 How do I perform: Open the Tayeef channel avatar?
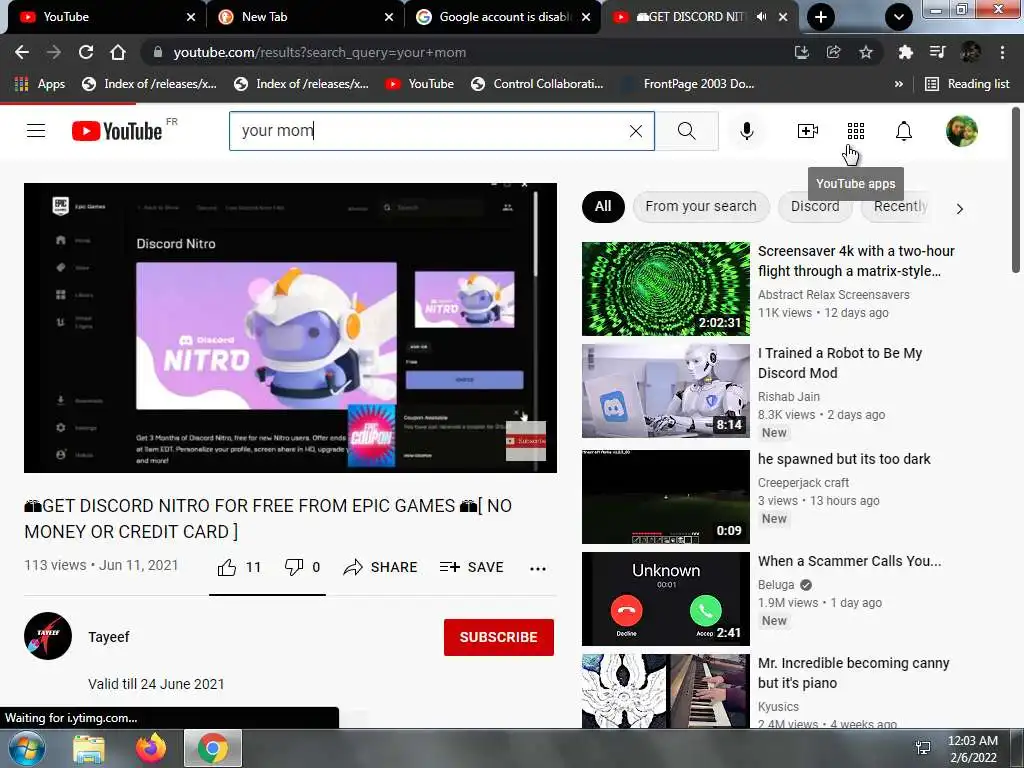pyautogui.click(x=48, y=635)
